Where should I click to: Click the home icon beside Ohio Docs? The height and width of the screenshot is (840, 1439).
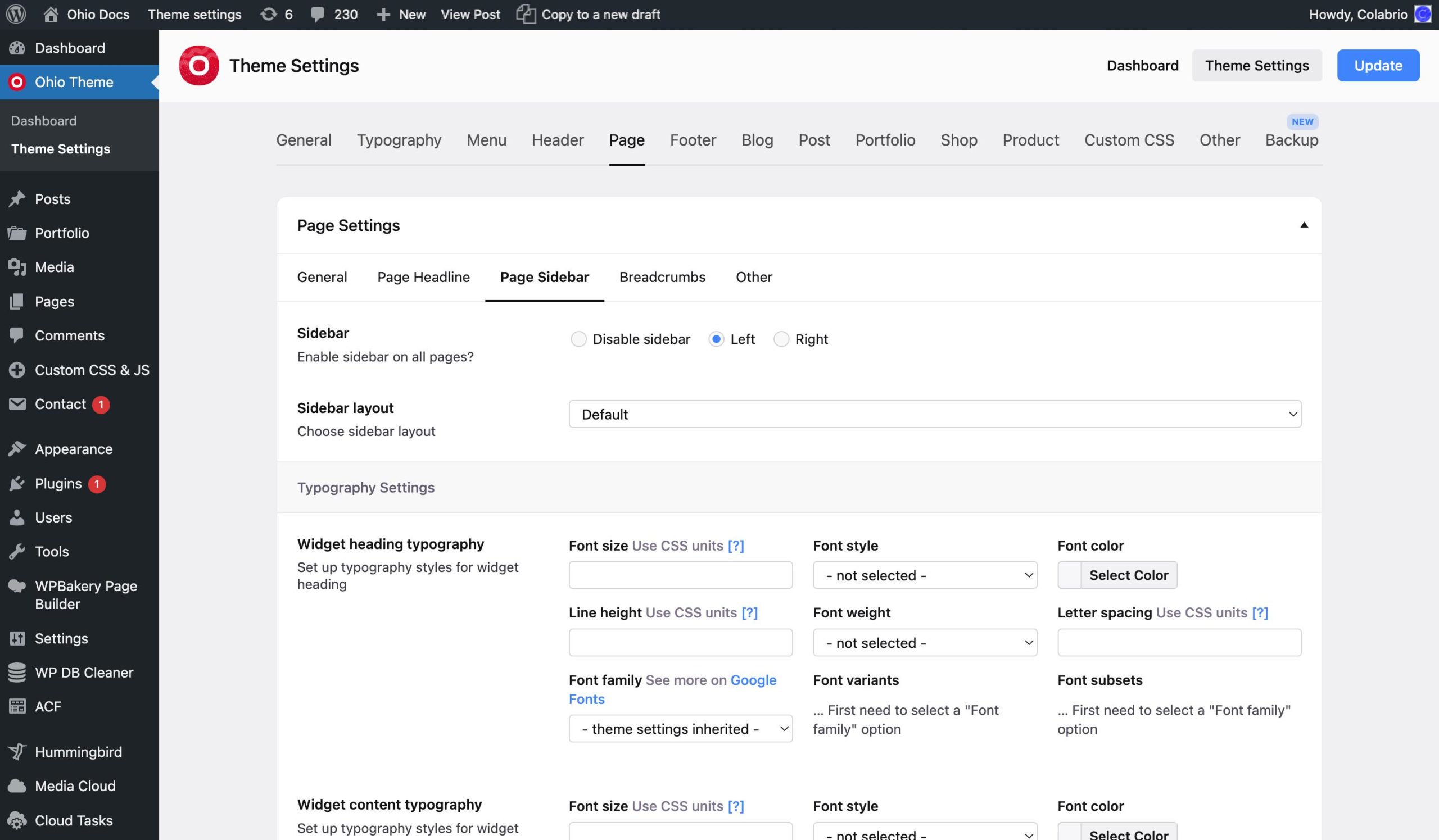click(x=51, y=14)
